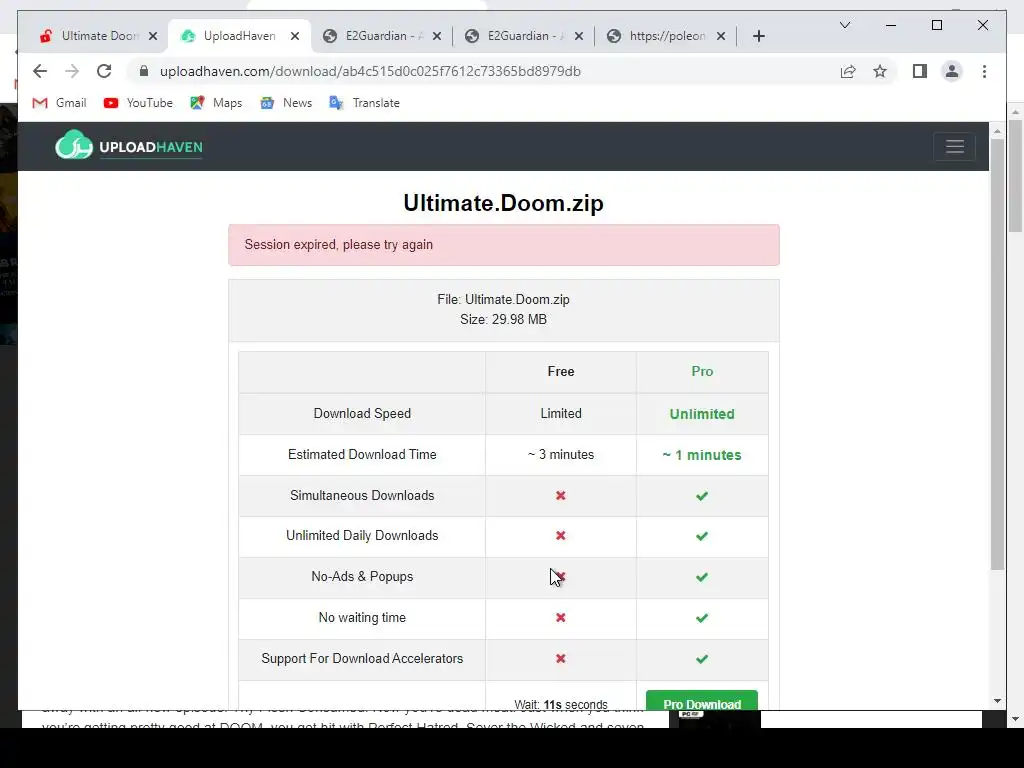Screen dimensions: 1024x768
Task: Go back to the previous page
Action: (x=40, y=71)
